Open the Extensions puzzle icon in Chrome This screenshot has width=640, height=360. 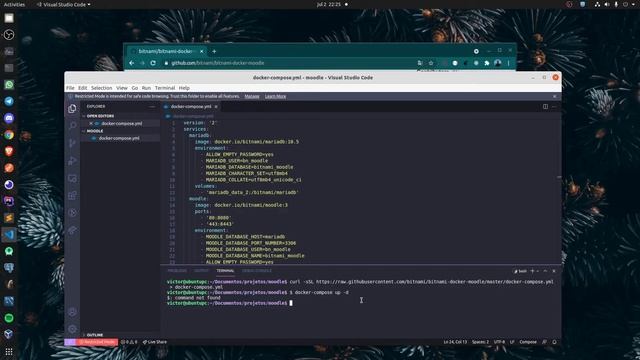(487, 63)
